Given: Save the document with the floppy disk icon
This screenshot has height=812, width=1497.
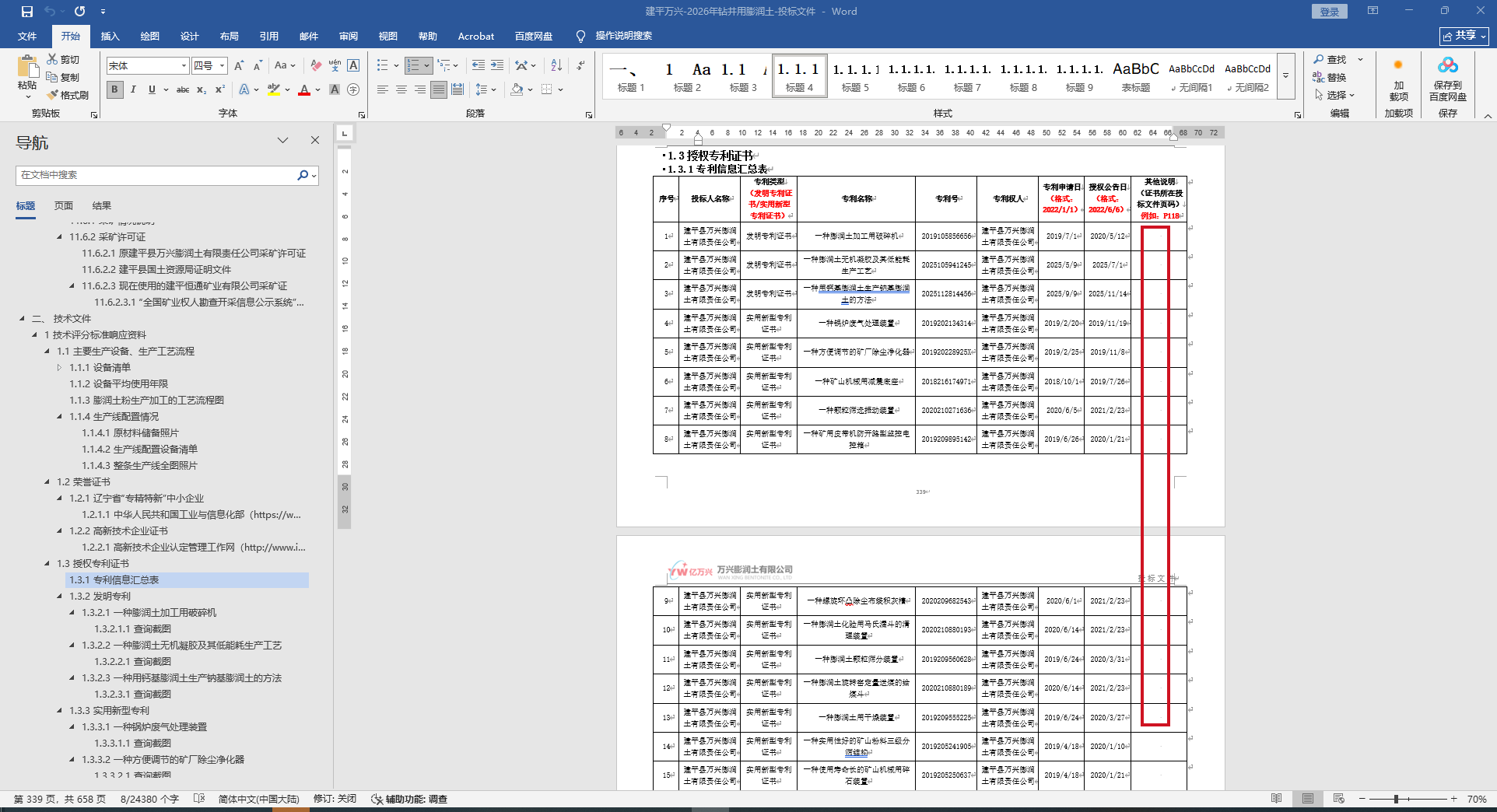Looking at the screenshot, I should tap(27, 12).
